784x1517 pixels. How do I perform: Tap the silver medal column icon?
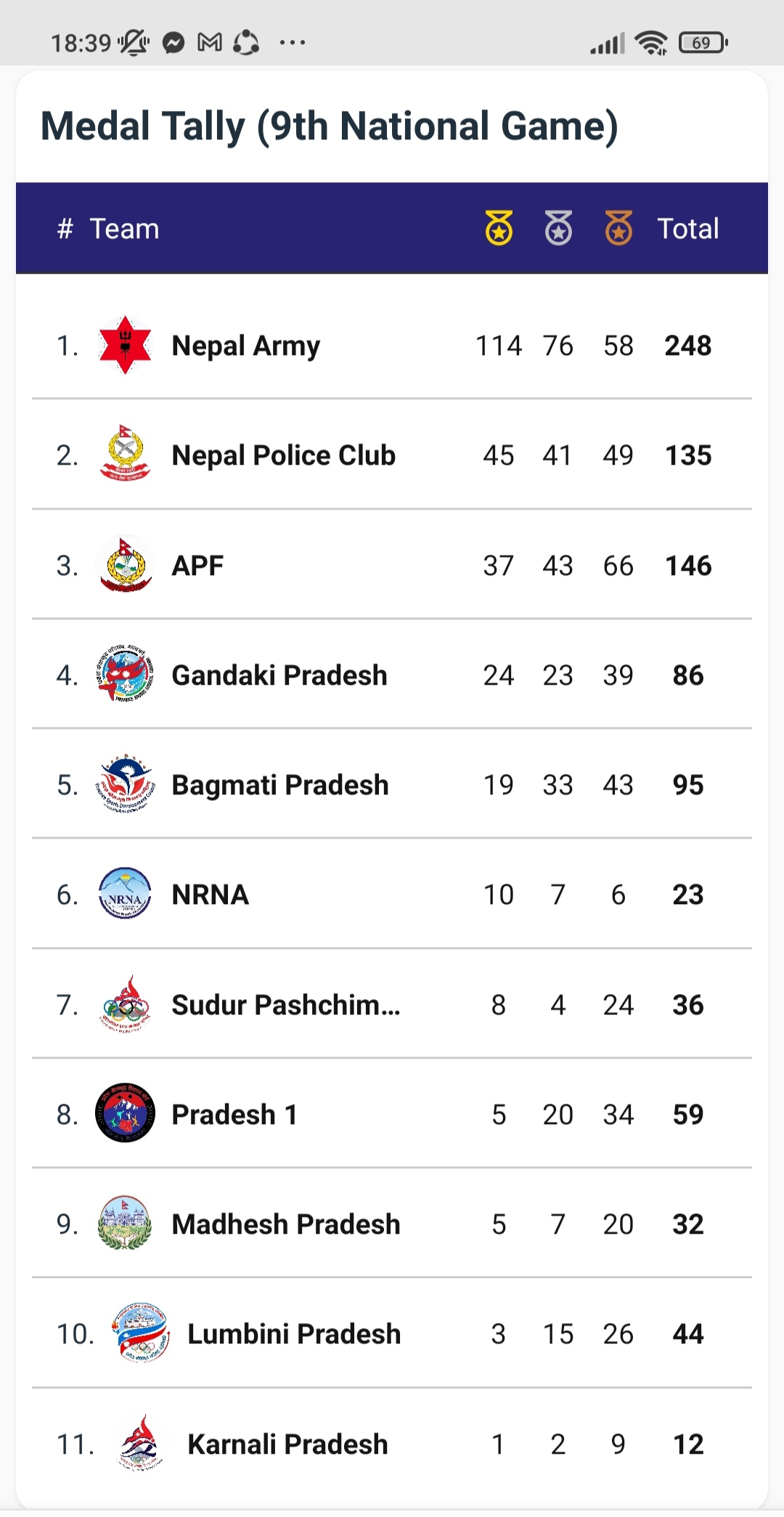tap(558, 228)
